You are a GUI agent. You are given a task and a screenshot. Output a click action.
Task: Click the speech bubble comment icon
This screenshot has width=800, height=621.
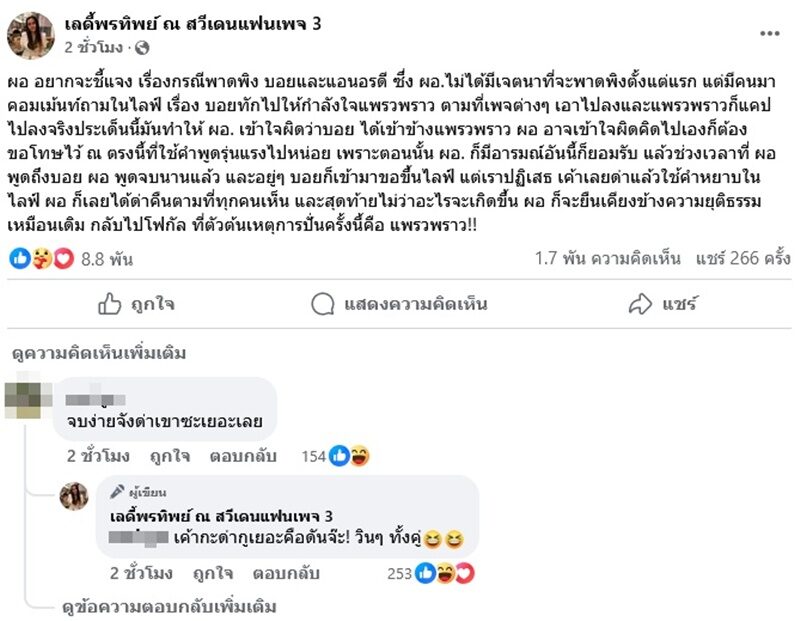(323, 302)
